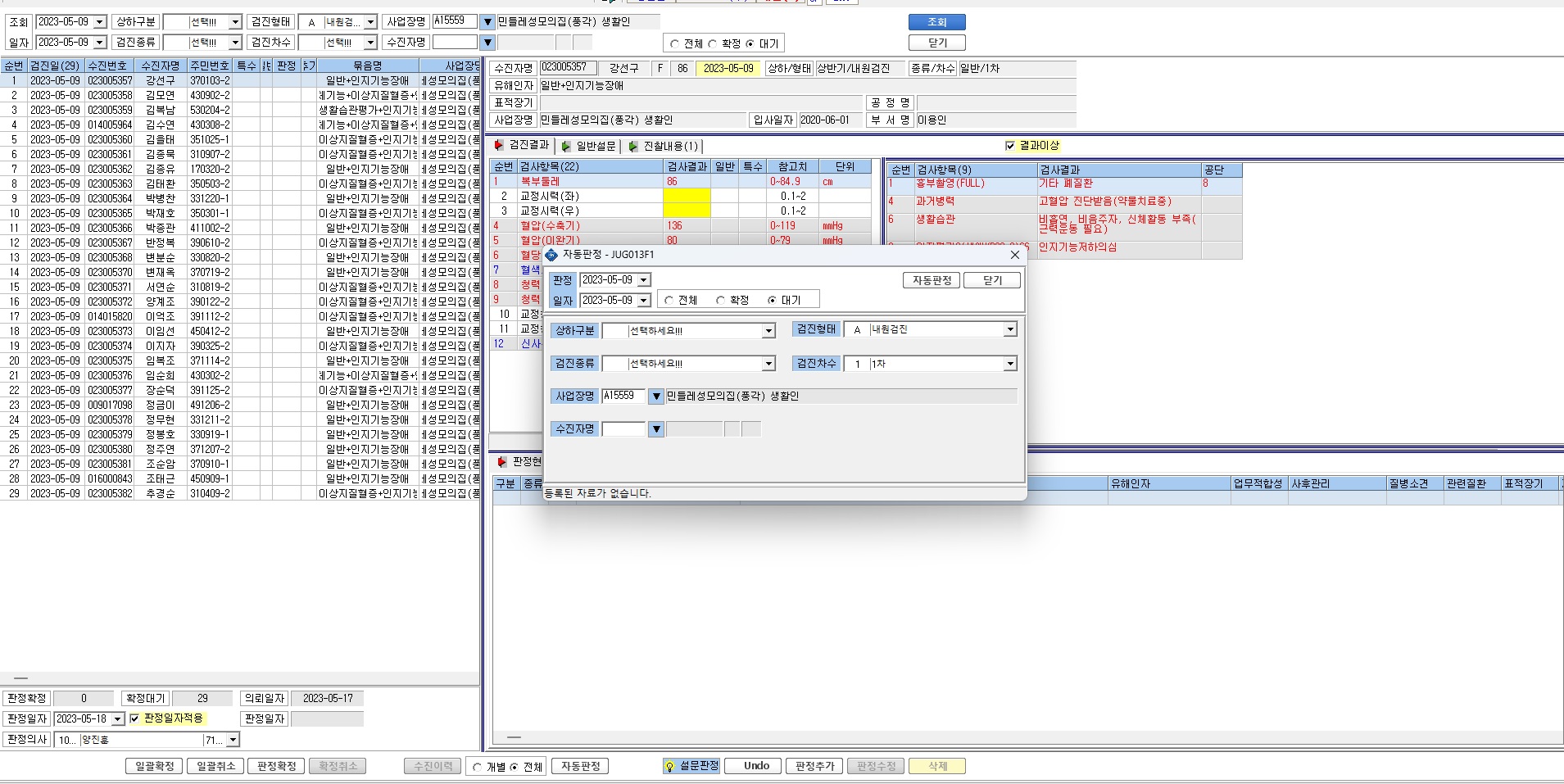This screenshot has height=784, width=1564.
Task: Click the 자동판정 button in dialog
Action: point(932,280)
